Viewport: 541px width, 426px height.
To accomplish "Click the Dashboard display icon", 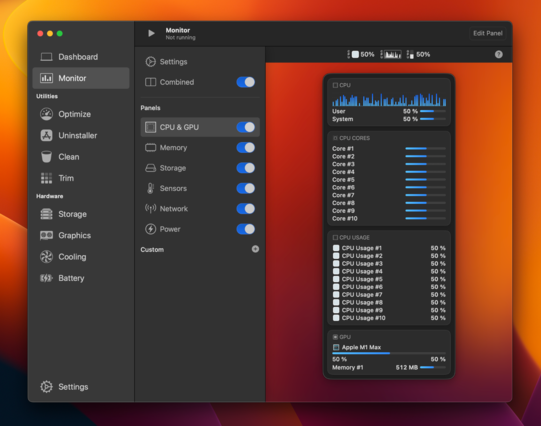I will pyautogui.click(x=46, y=57).
